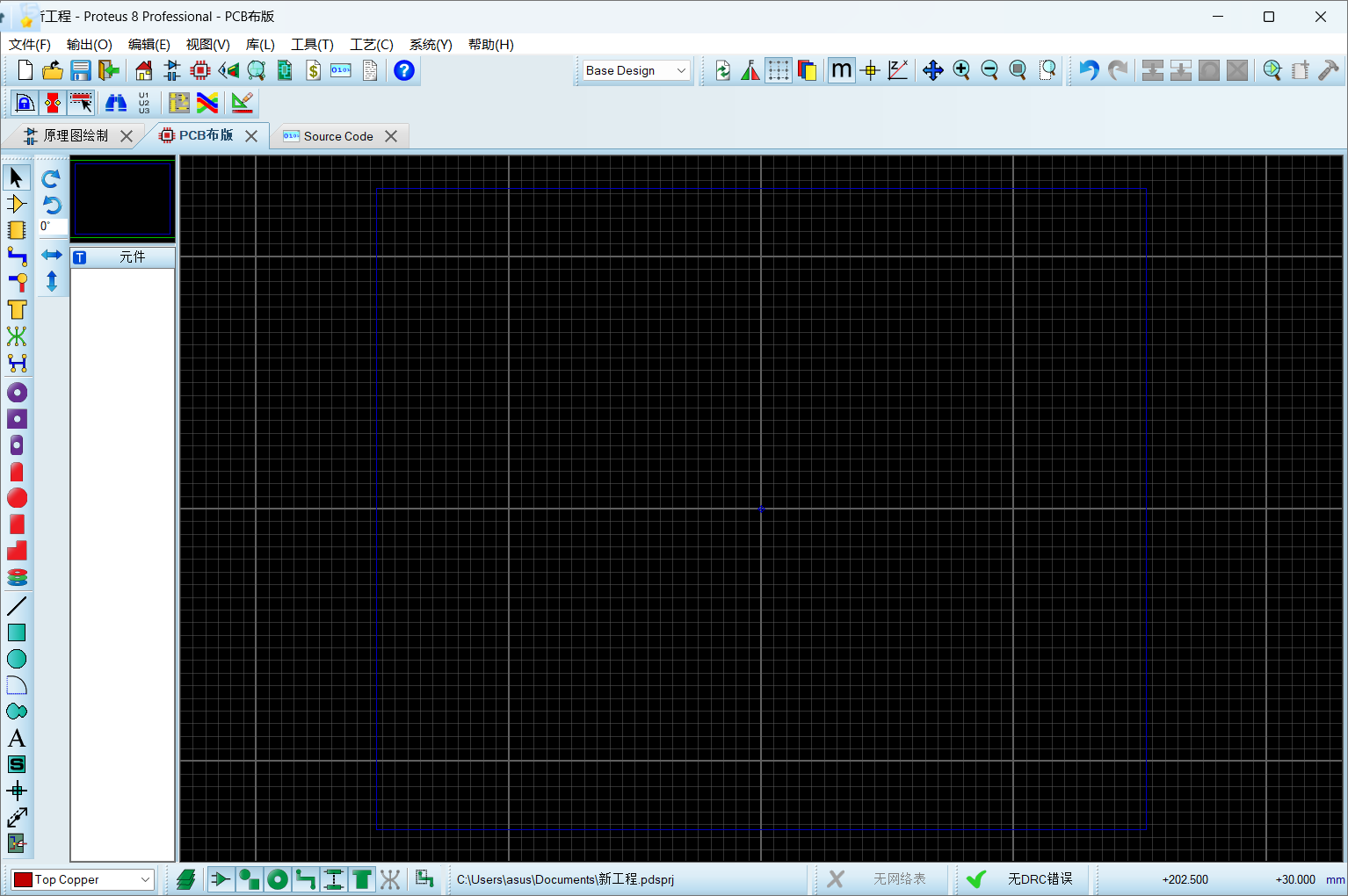Click the 无DRC错误 status button
The width and height of the screenshot is (1348, 896).
pos(1023,879)
